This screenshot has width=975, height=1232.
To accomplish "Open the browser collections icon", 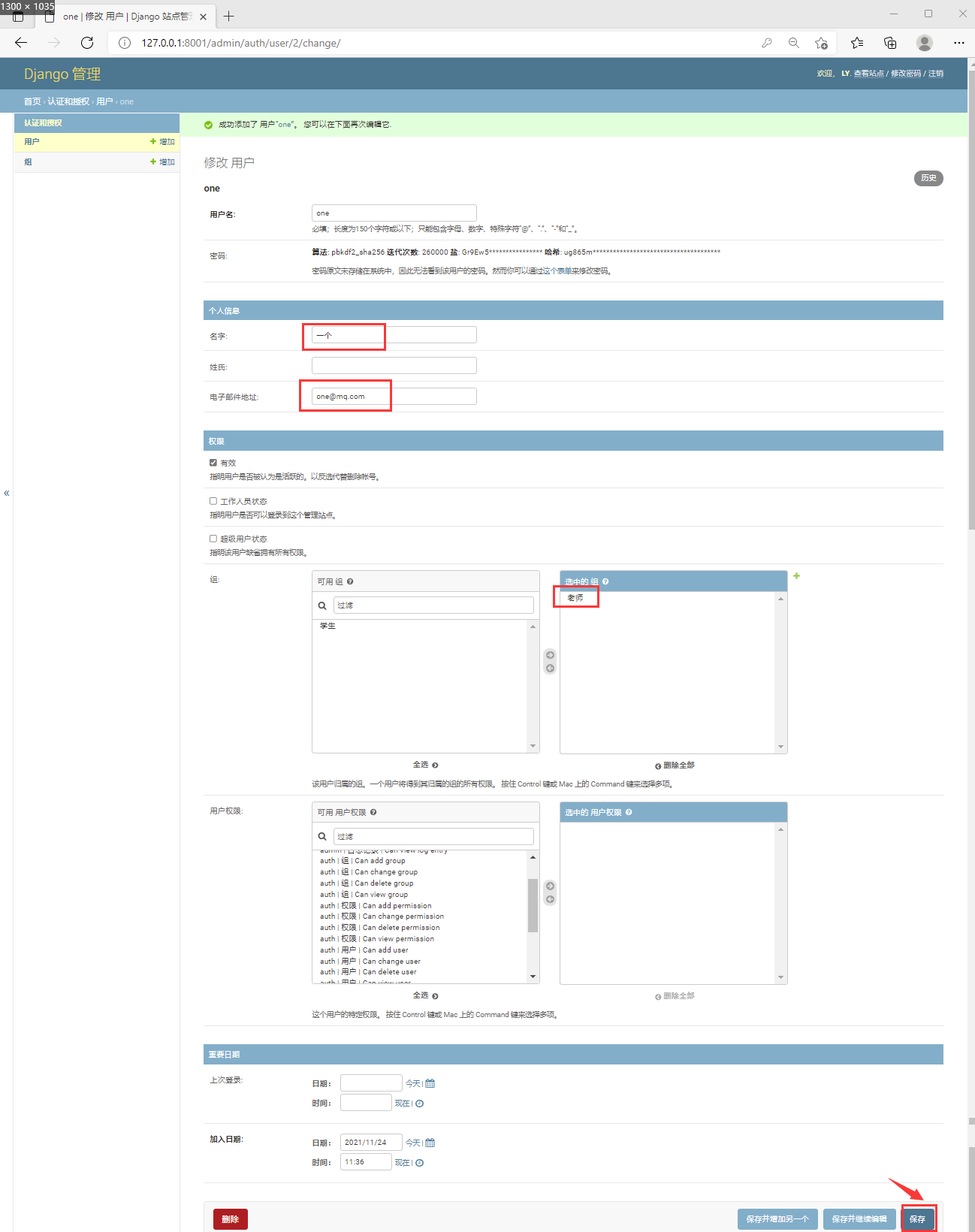I will point(890,43).
